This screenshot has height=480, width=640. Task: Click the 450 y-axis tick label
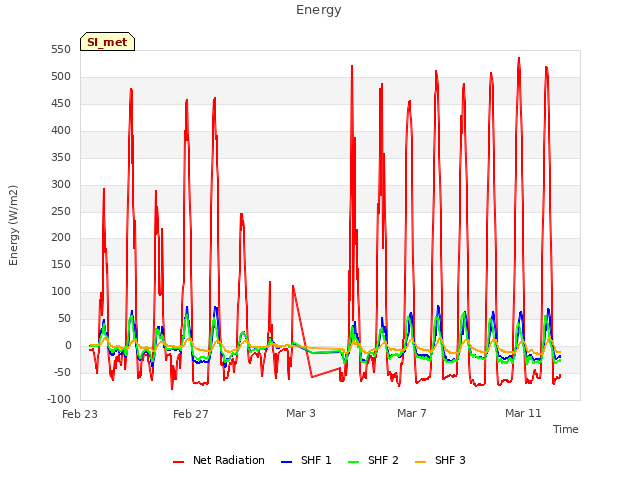(61, 104)
